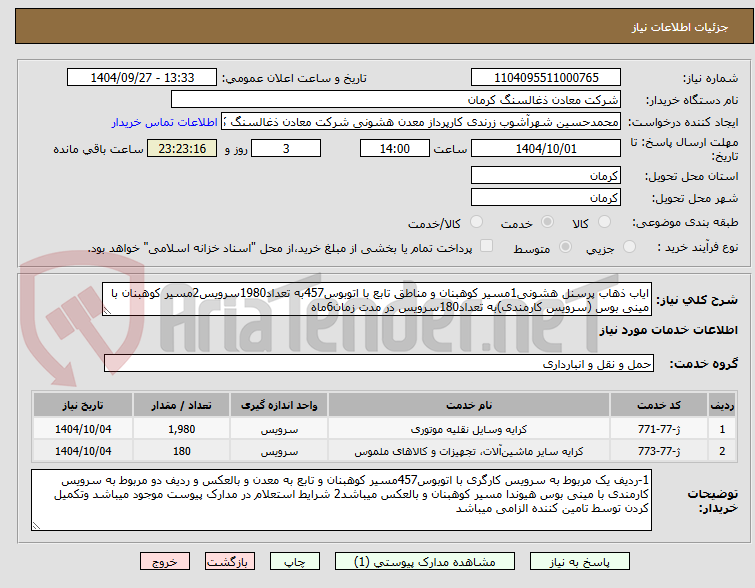The width and height of the screenshot is (755, 588).
Task: Click the سرویس unit cell in row 1
Action: click(279, 429)
